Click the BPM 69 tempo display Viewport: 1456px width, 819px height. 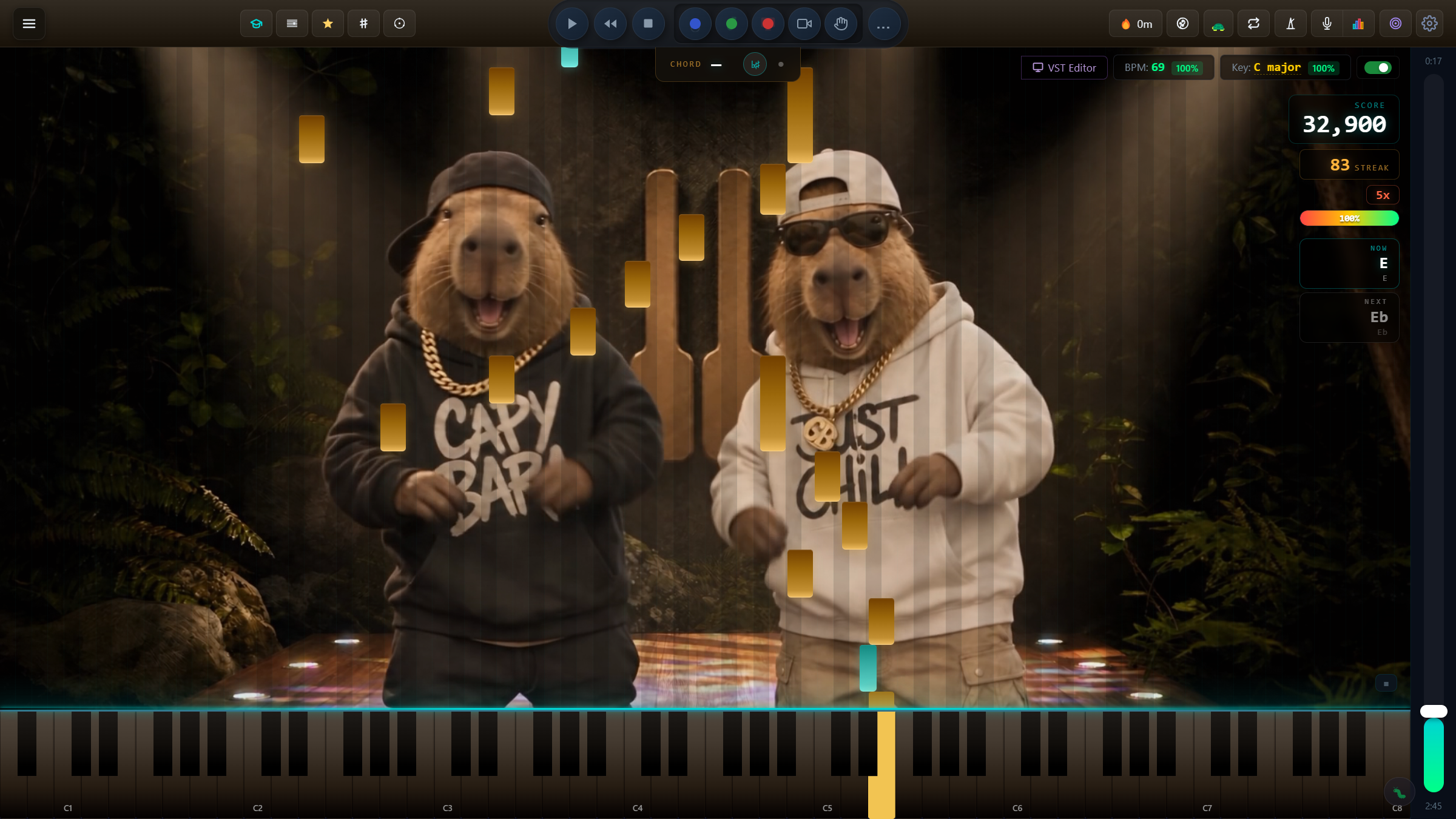1145,67
